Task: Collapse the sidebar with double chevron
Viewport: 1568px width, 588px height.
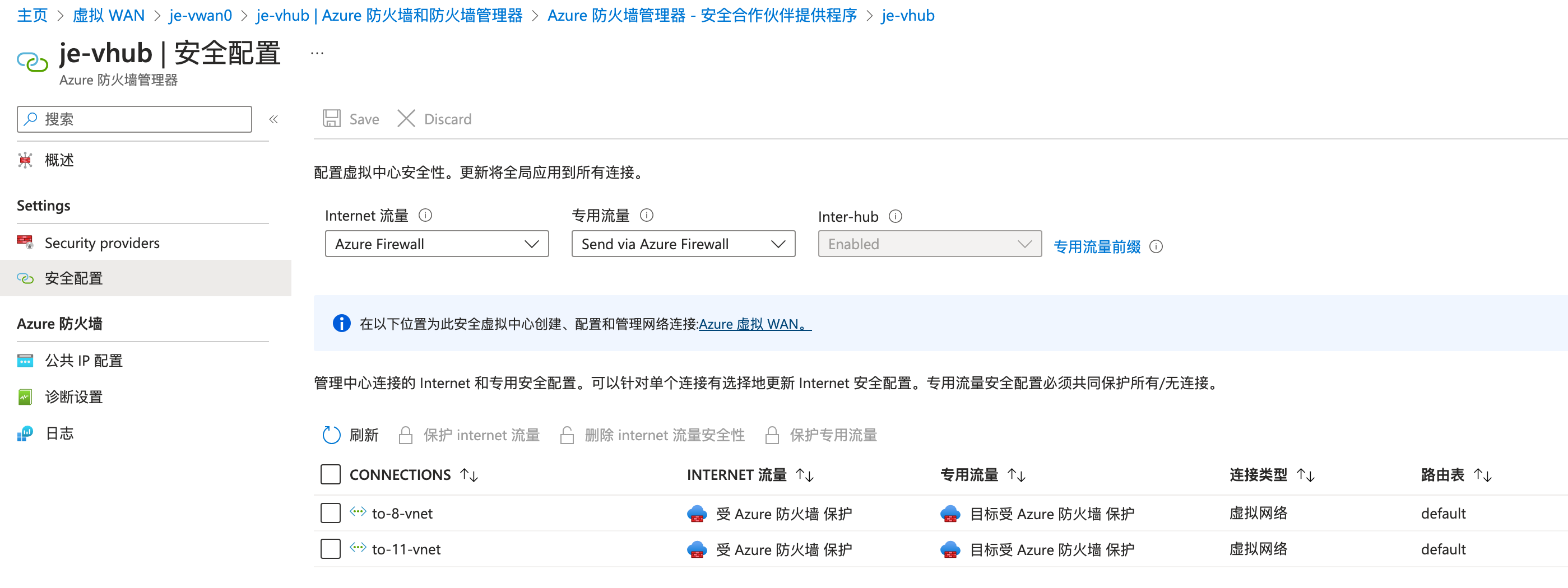Action: [x=274, y=119]
